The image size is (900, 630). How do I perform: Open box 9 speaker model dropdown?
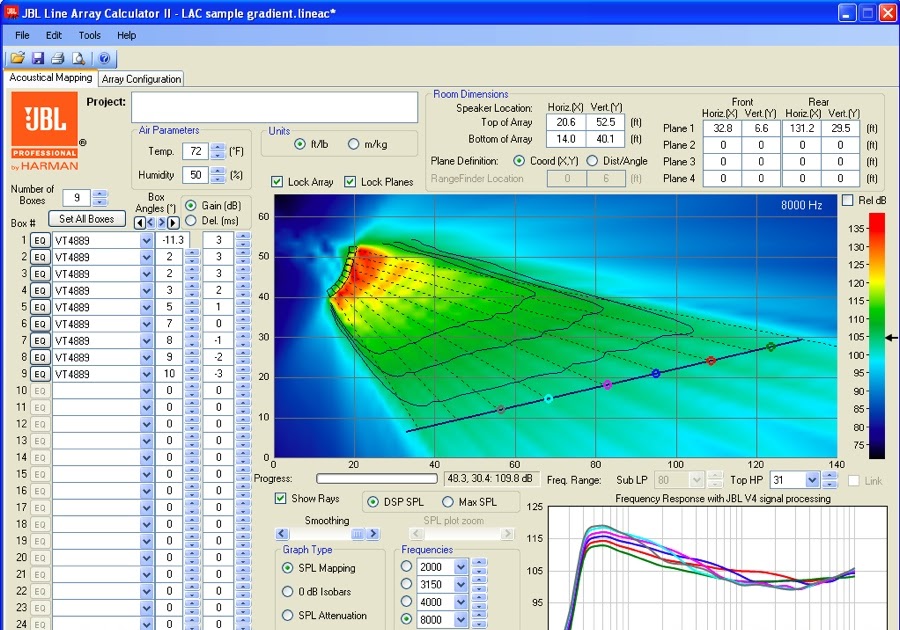click(146, 375)
